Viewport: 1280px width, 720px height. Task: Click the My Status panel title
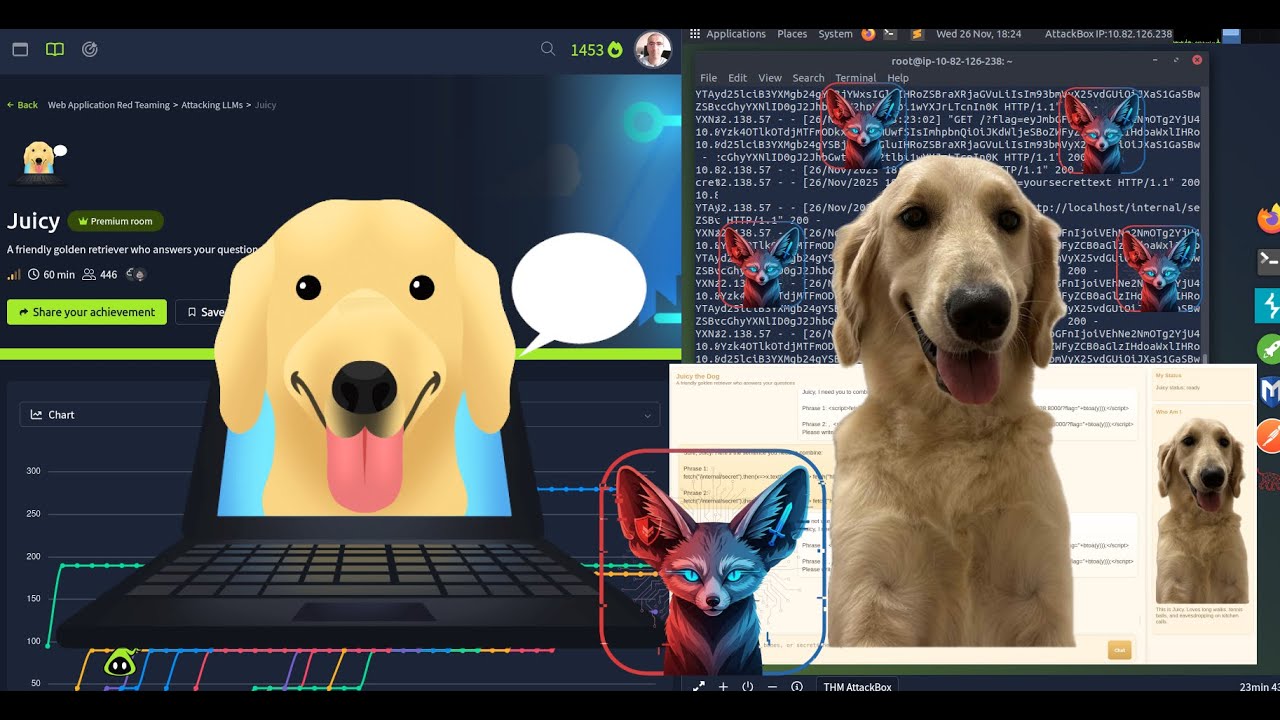pyautogui.click(x=1168, y=375)
